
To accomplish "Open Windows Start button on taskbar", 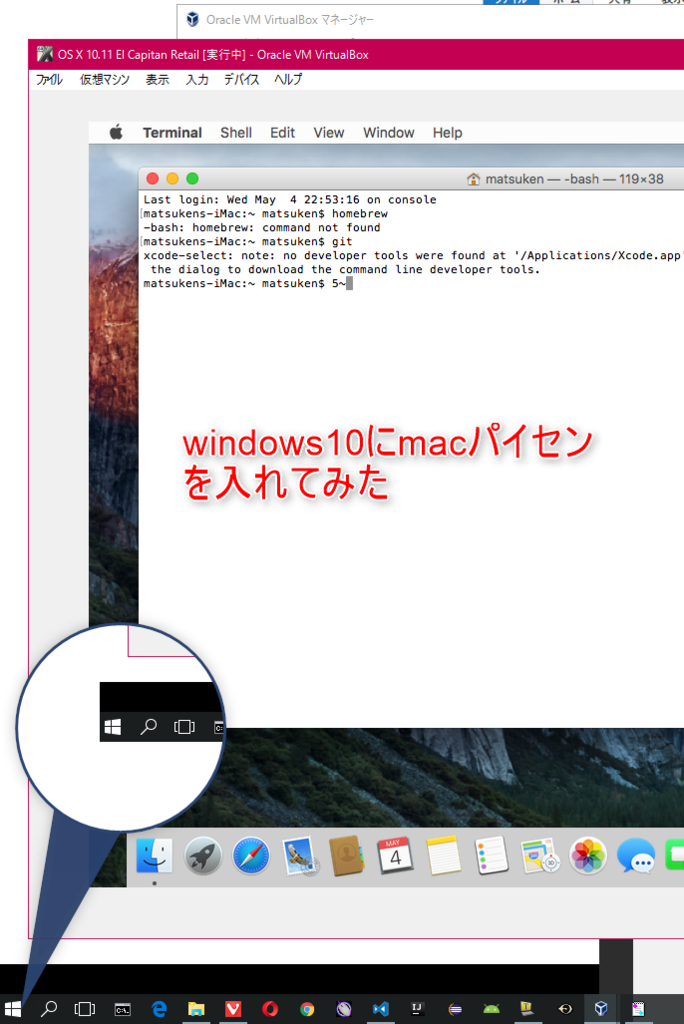I will click(x=13, y=1009).
